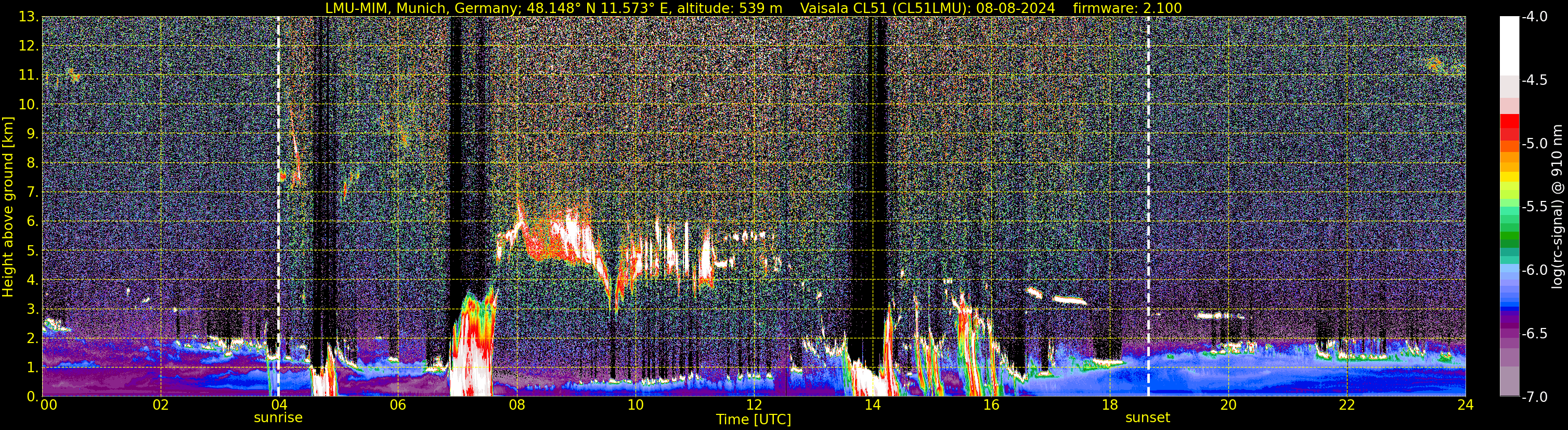Click the -5.5 colorbar tick label
Image resolution: width=1568 pixels, height=430 pixels.
click(x=1534, y=207)
